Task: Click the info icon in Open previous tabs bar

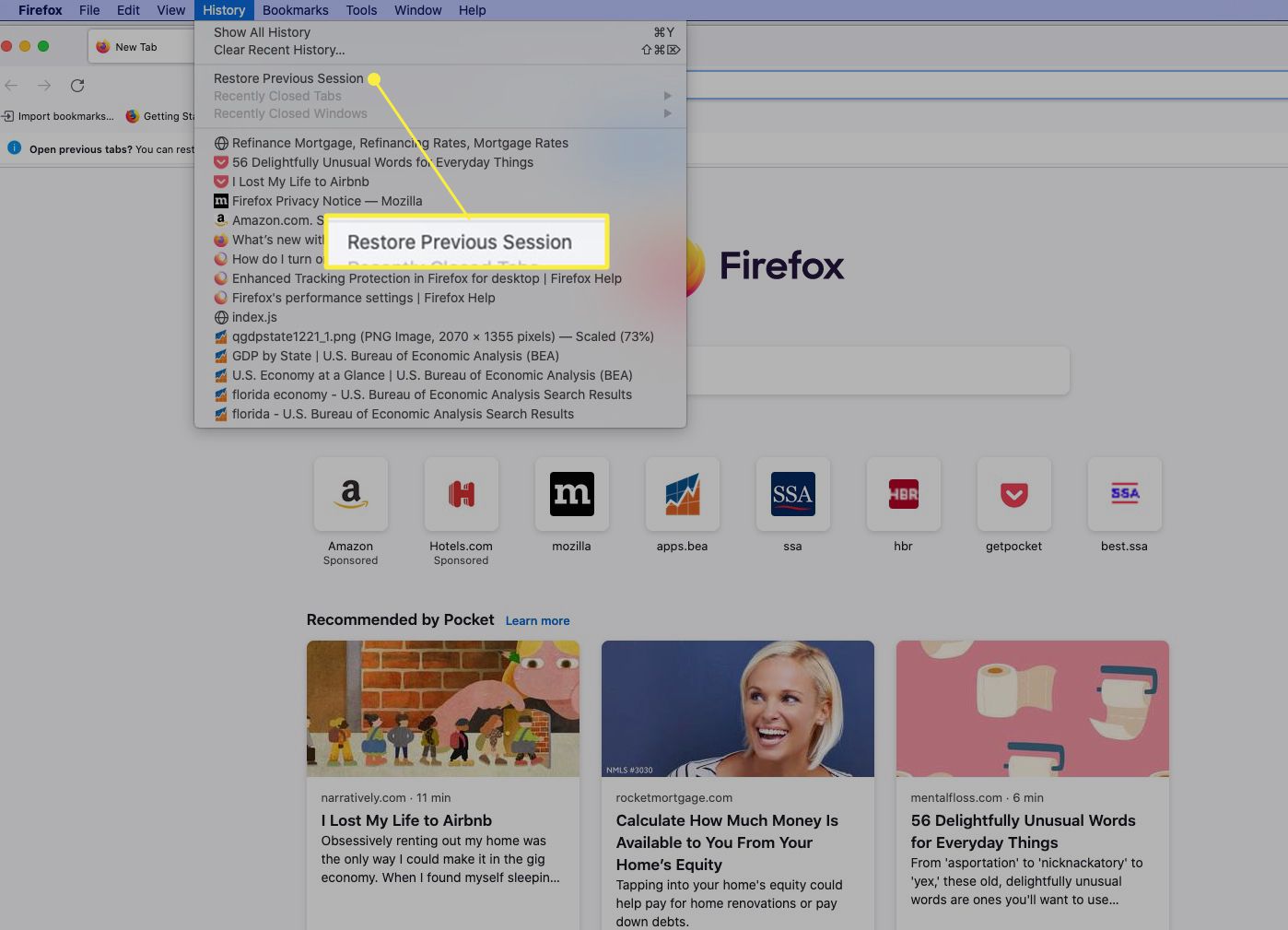Action: (14, 147)
